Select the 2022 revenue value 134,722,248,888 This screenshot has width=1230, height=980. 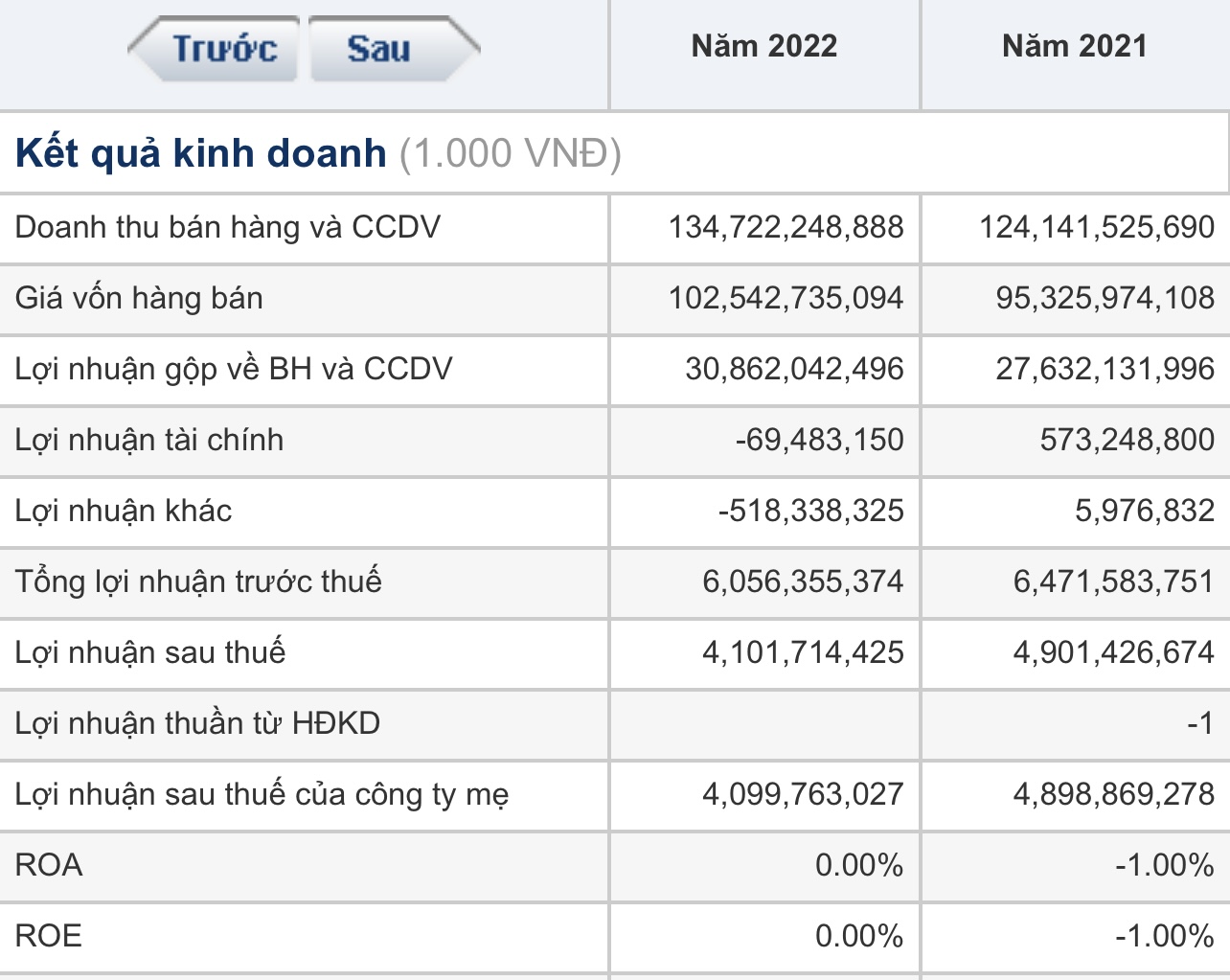pos(786,227)
